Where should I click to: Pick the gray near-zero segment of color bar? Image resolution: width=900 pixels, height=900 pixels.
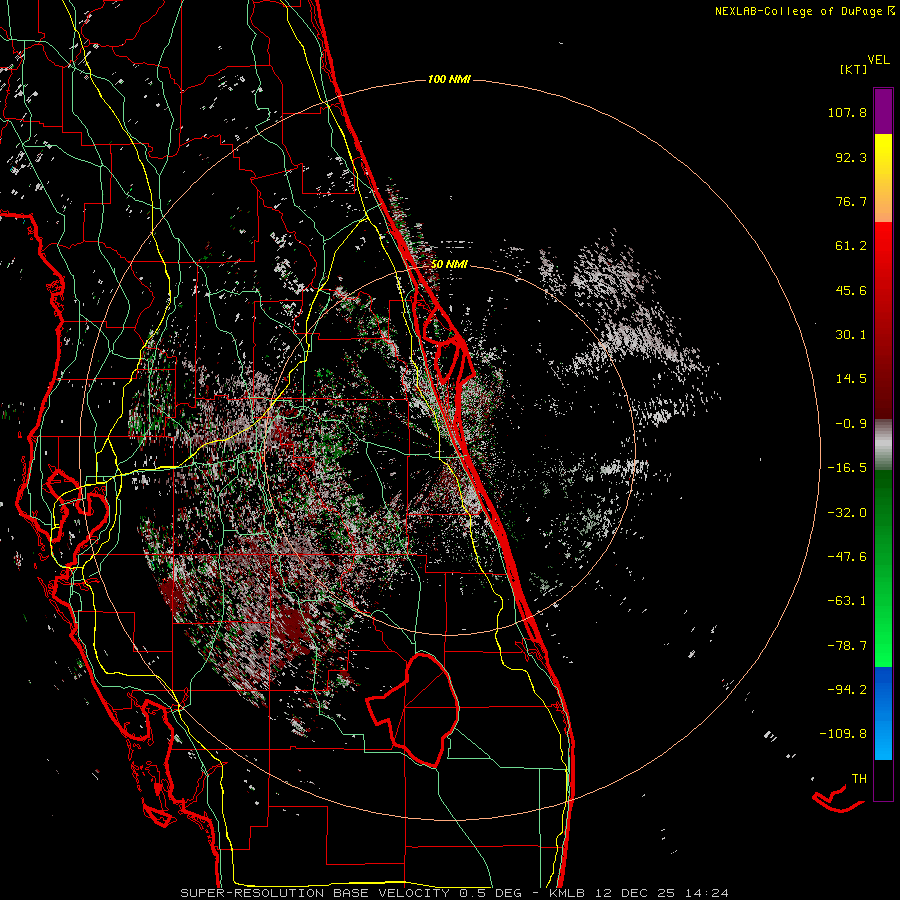[x=883, y=444]
